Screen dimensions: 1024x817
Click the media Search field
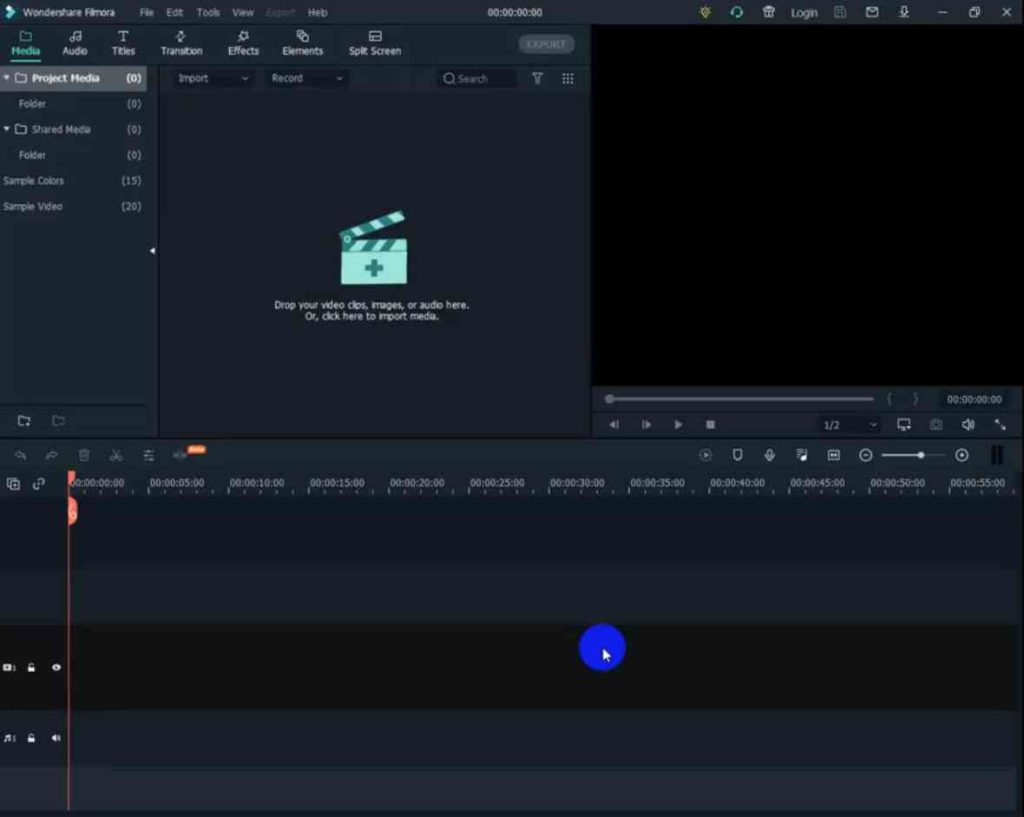477,78
